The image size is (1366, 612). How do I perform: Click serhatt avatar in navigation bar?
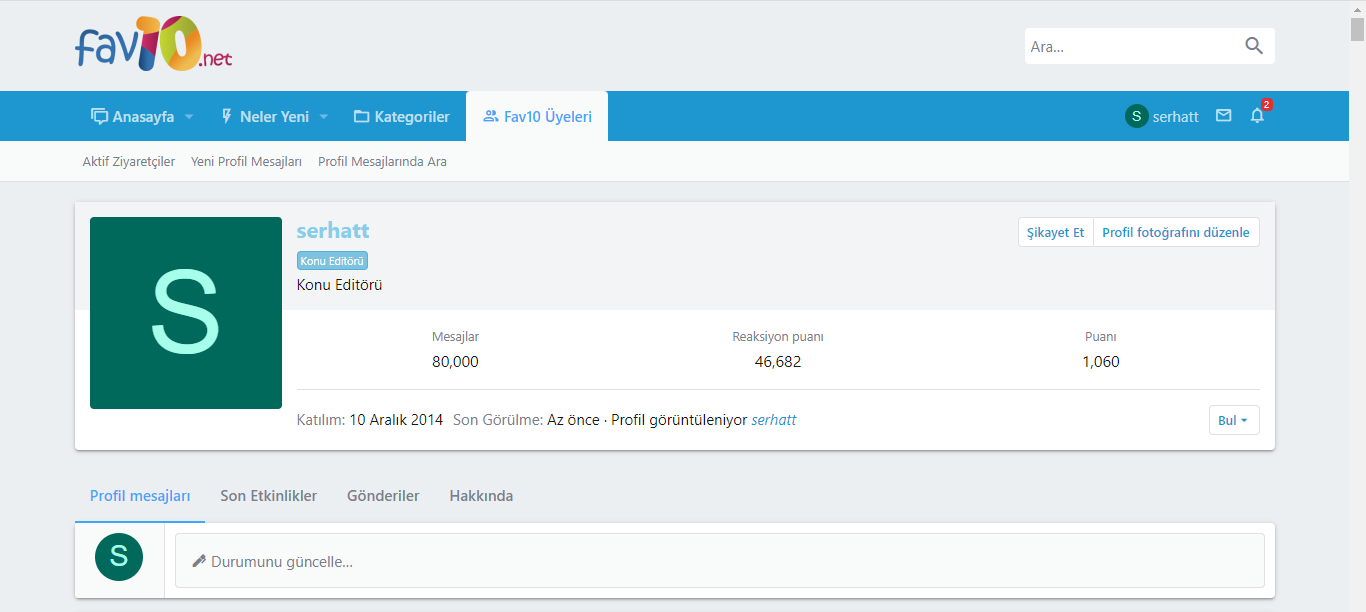pos(1136,116)
